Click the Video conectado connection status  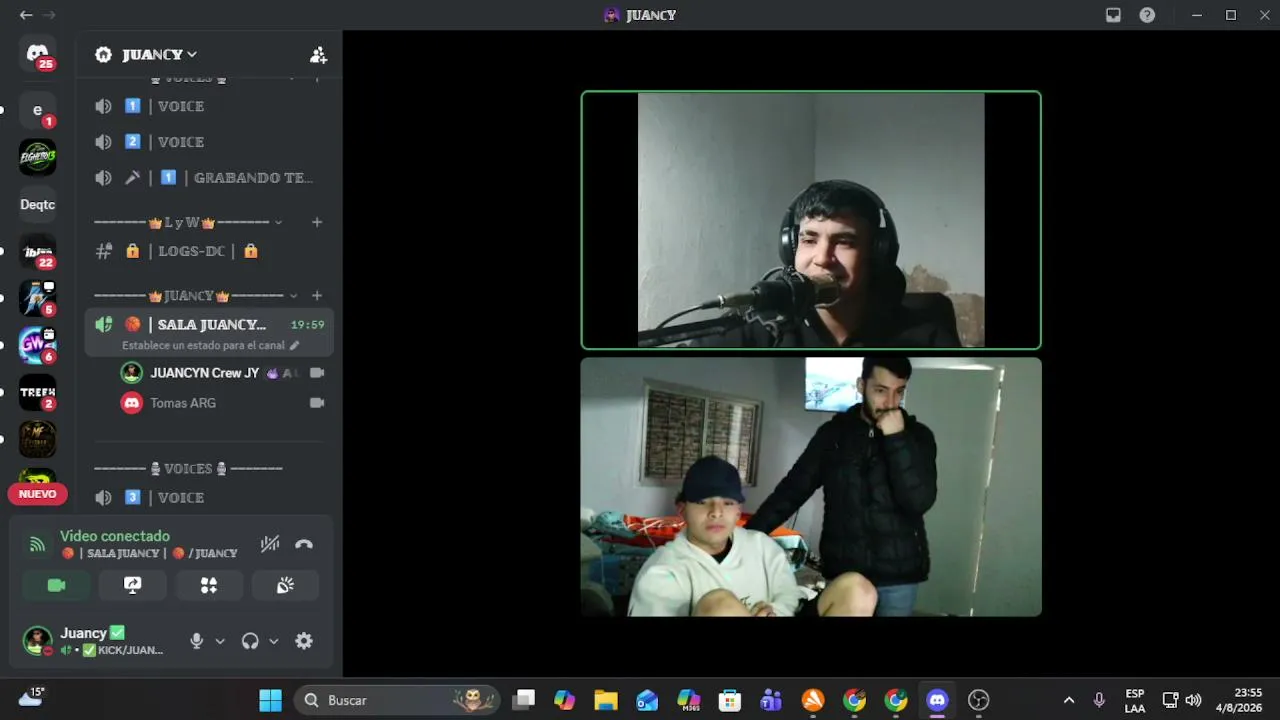pos(115,536)
